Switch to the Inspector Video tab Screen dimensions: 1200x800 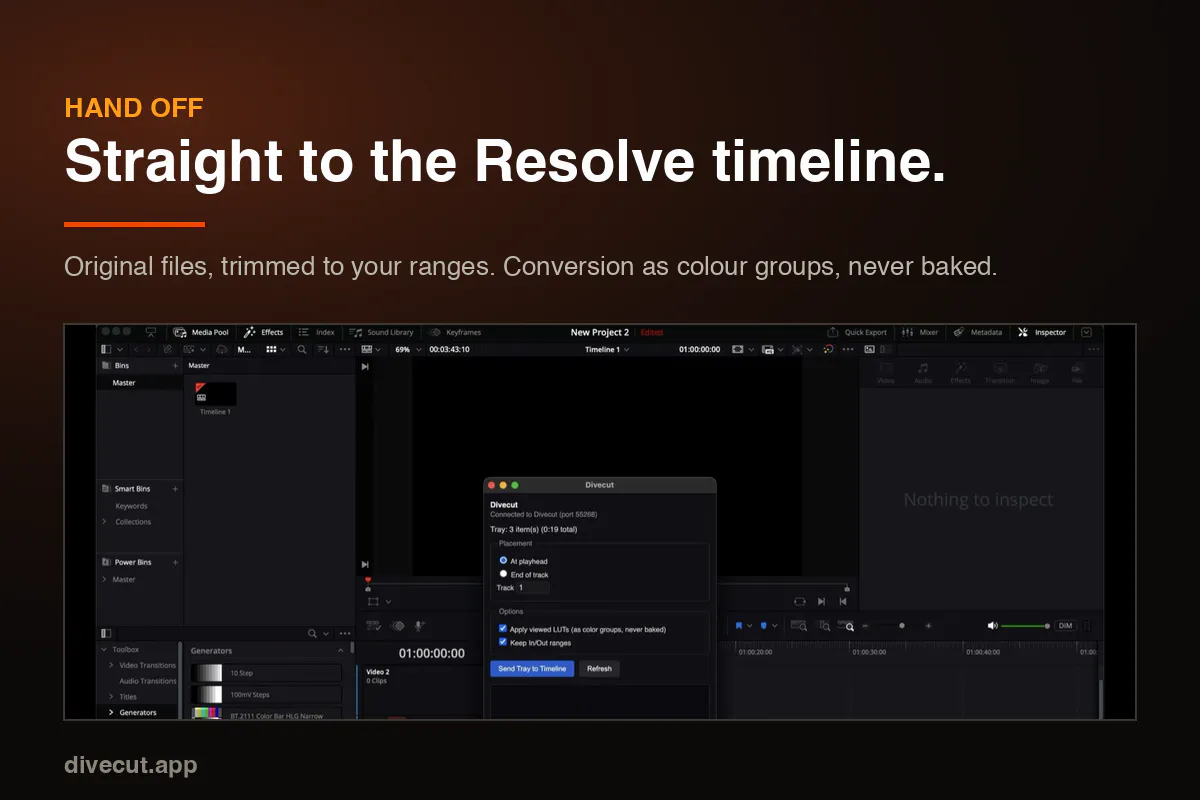tap(886, 373)
